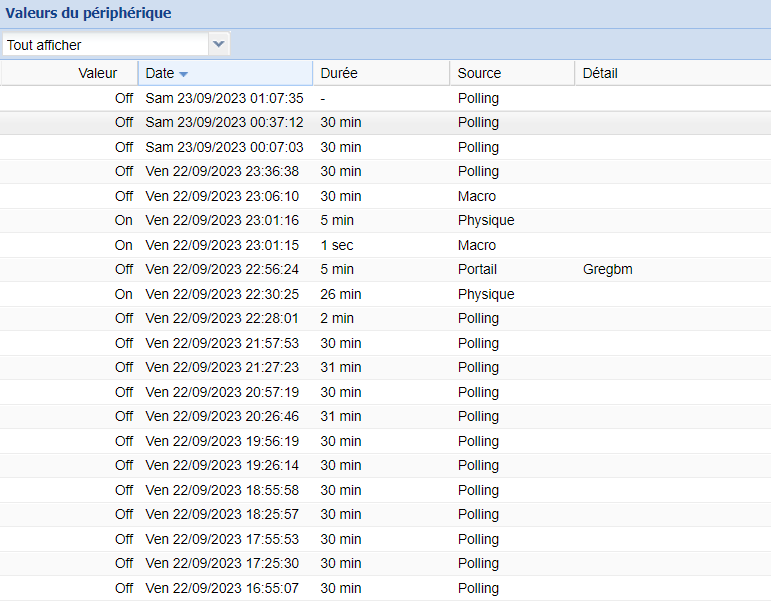
Task: Select date Ven 22/09/2023 18:55:58
Action: tap(222, 490)
